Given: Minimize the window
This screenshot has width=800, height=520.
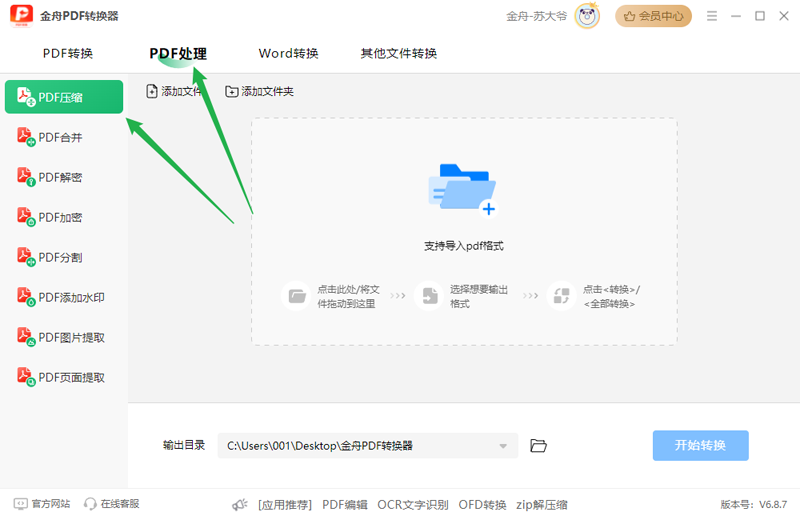Looking at the screenshot, I should click(x=736, y=16).
